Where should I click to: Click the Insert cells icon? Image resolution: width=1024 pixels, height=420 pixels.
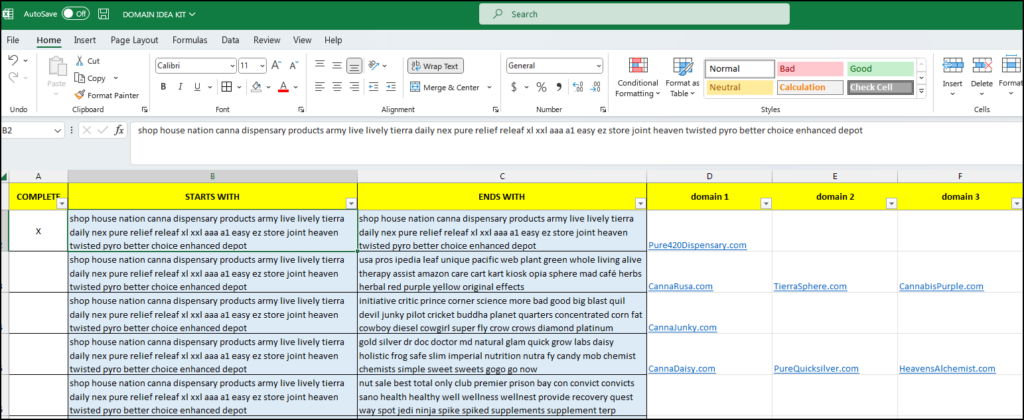click(x=953, y=66)
